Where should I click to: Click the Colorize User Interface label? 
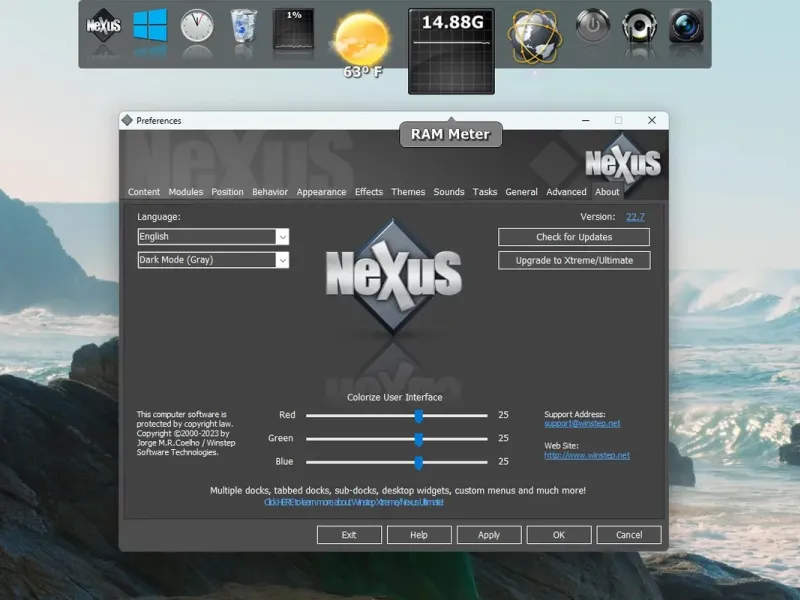click(394, 397)
